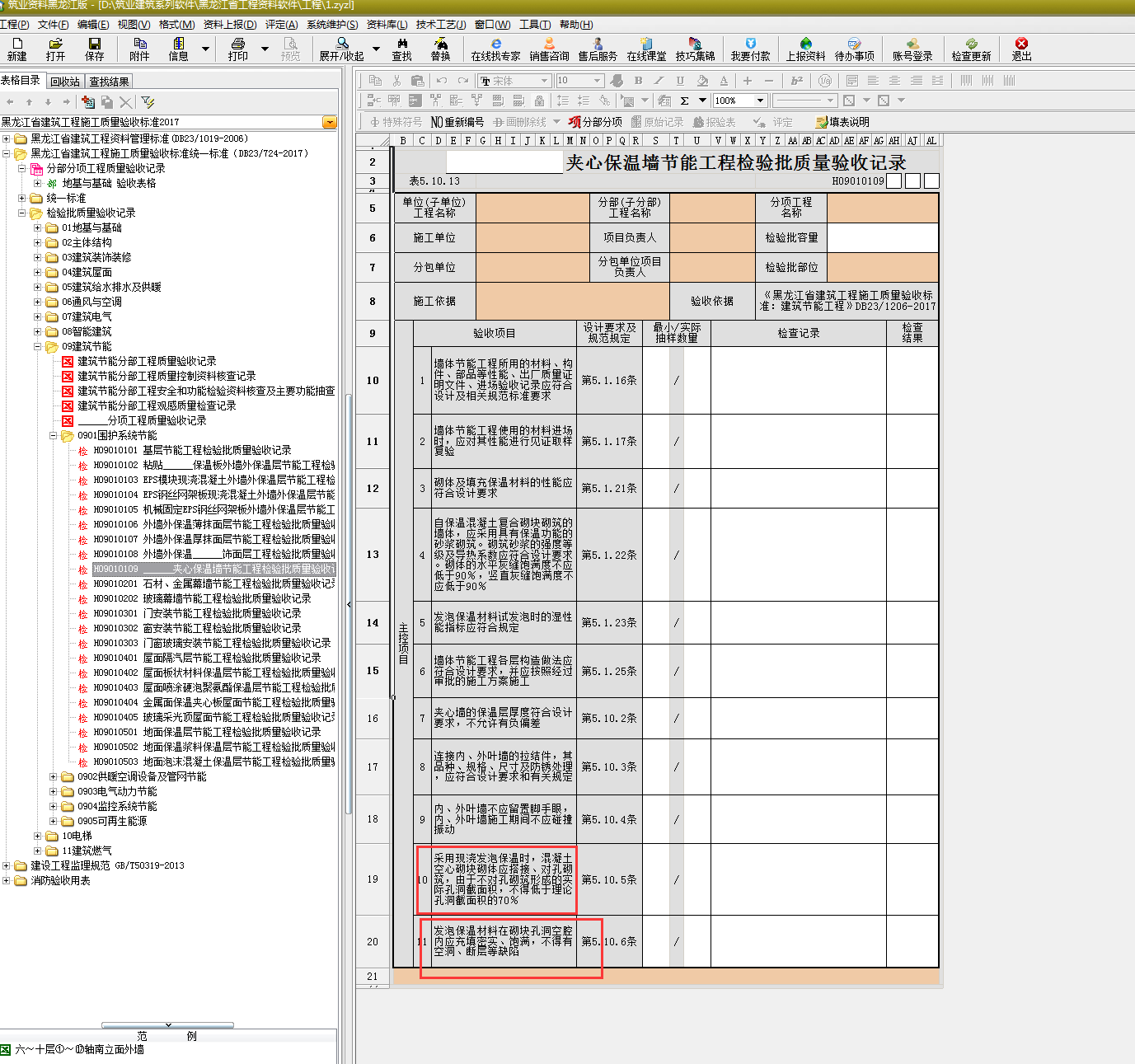
Task: Open the 编辑(E) menu
Action: click(x=93, y=25)
